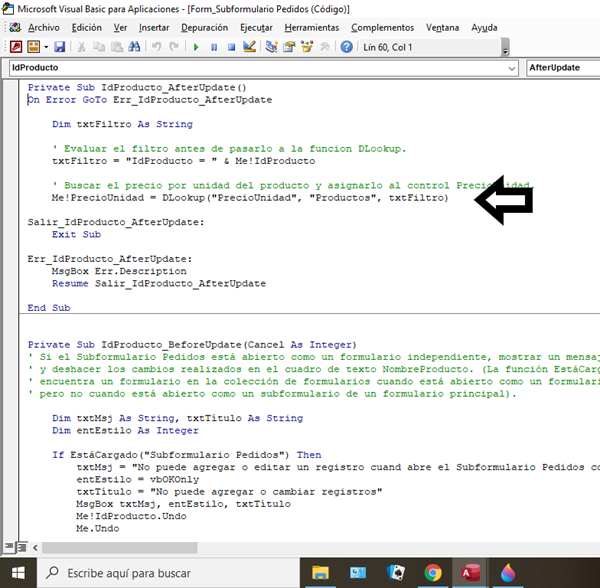Click the Reset stop icon
This screenshot has height=588, width=600.
click(231, 47)
